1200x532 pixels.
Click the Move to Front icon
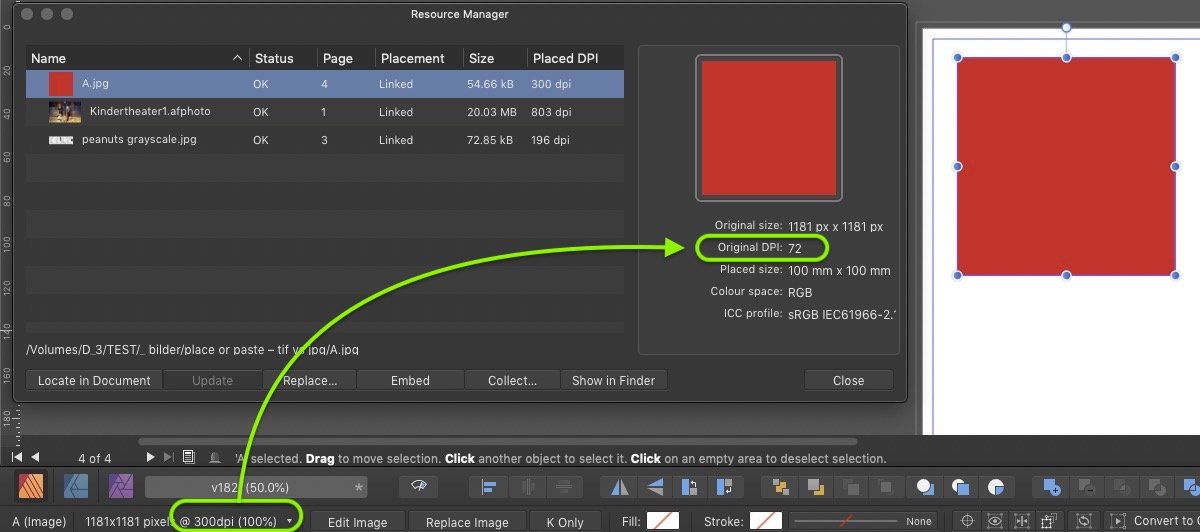click(778, 487)
